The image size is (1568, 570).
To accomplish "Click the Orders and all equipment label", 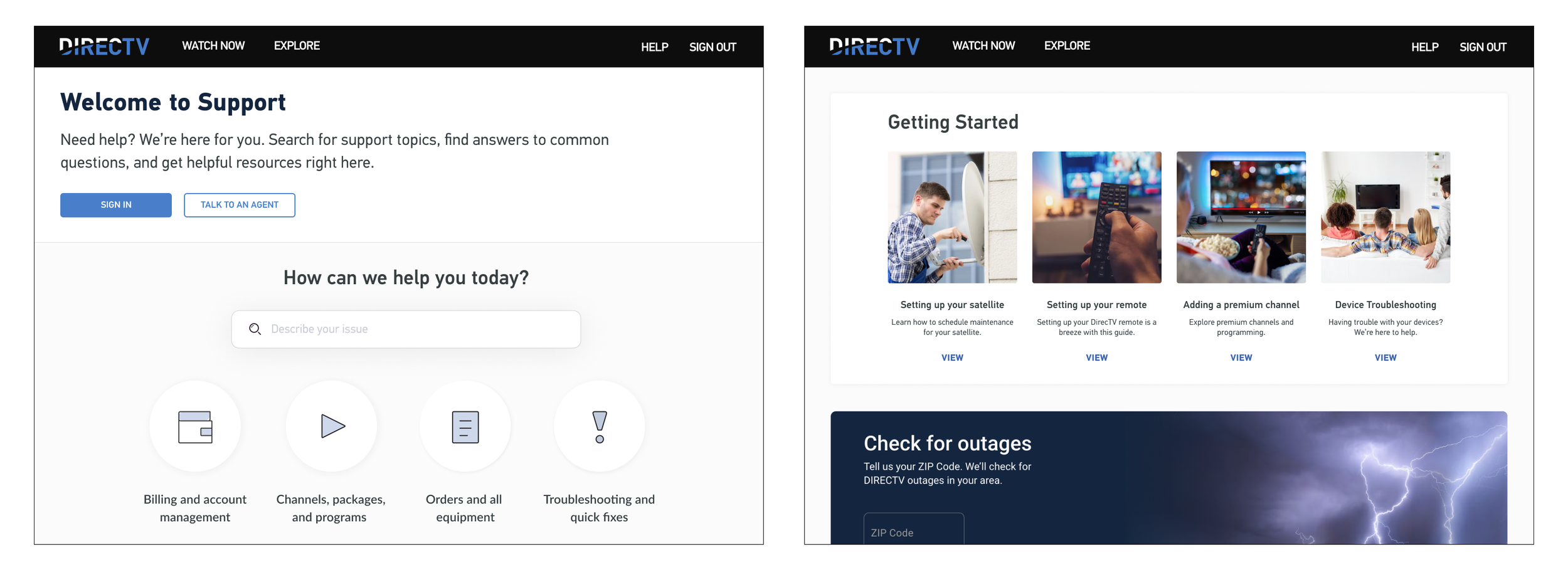I will point(465,508).
